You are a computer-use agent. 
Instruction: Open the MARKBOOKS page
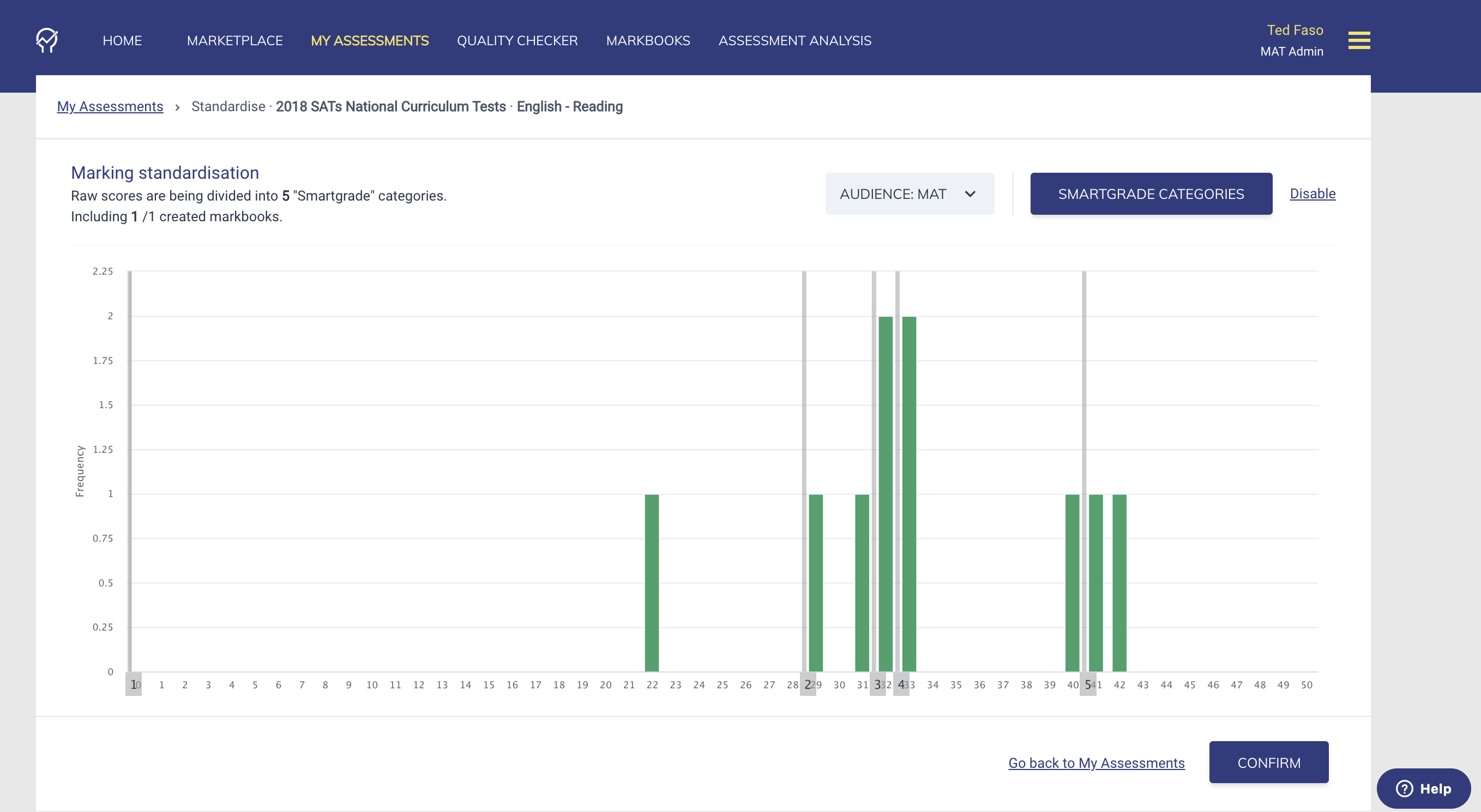648,40
